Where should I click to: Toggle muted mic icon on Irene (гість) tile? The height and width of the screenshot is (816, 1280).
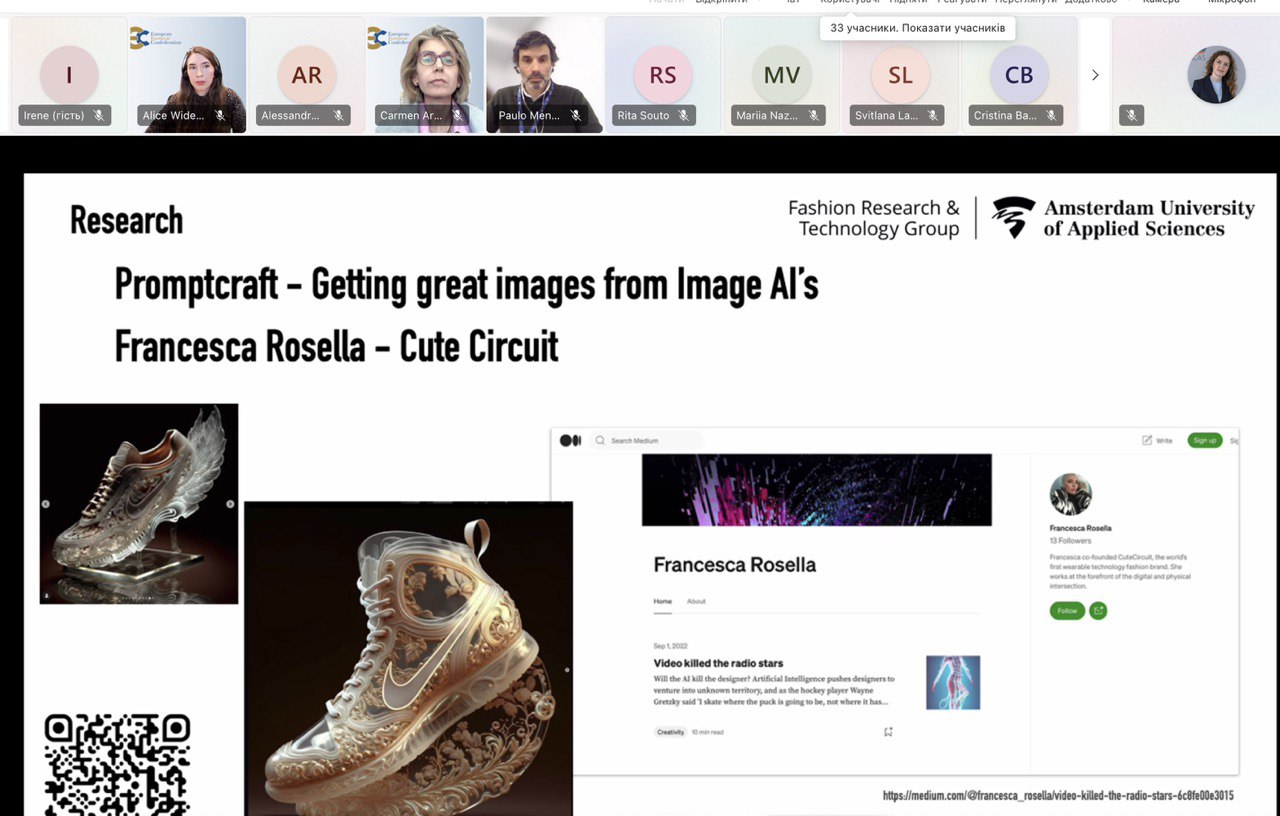click(99, 116)
